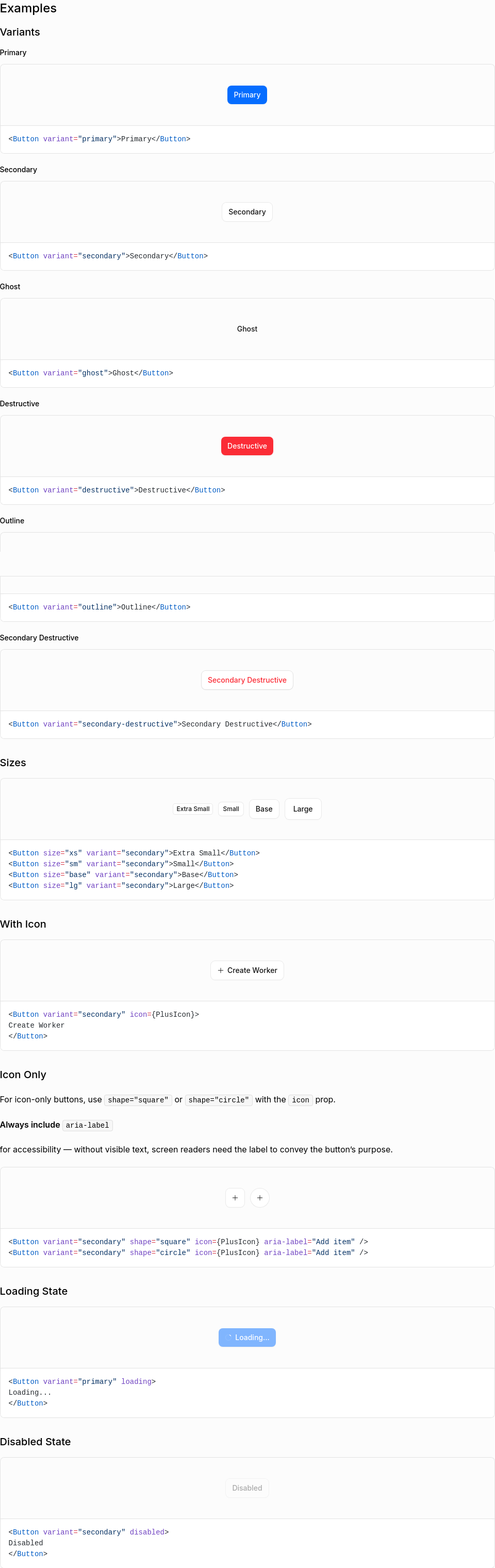This screenshot has width=495, height=1568.
Task: Click the With Icon section heading
Action: click(23, 925)
